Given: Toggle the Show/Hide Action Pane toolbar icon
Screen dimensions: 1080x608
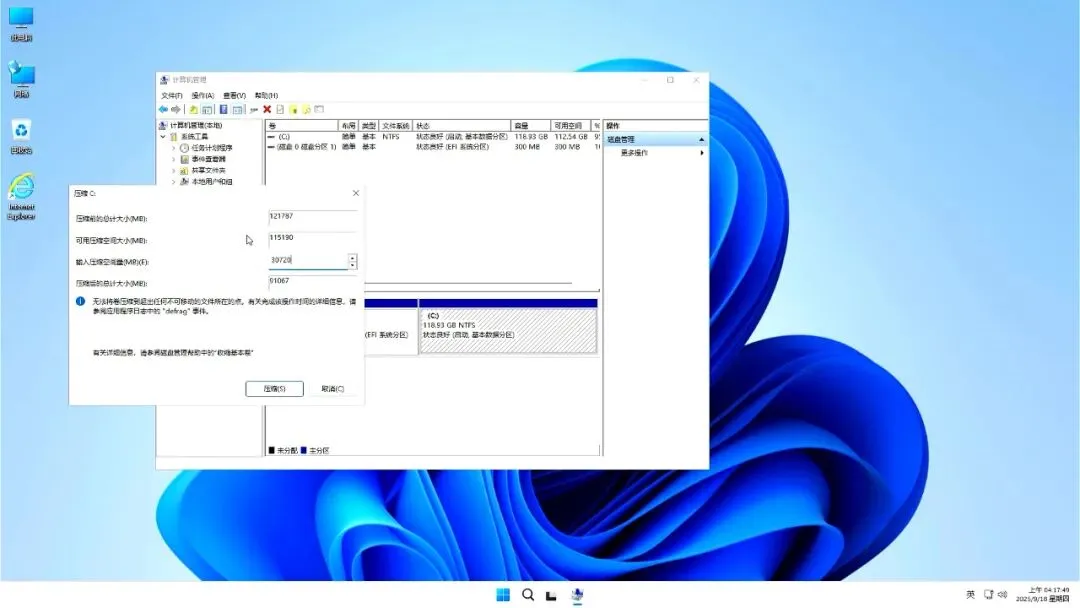Looking at the screenshot, I should (238, 109).
